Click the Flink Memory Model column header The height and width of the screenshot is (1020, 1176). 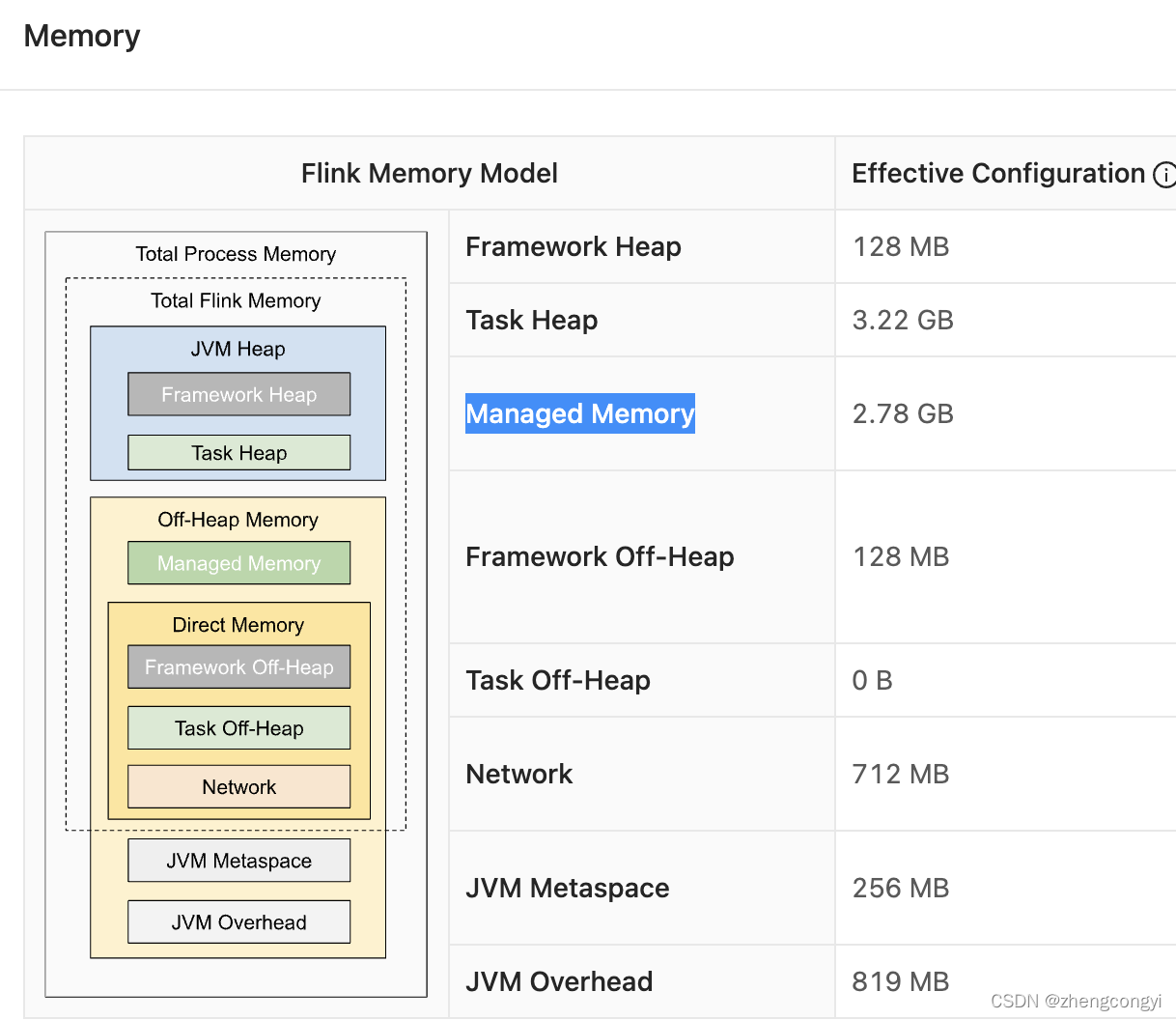(x=430, y=174)
